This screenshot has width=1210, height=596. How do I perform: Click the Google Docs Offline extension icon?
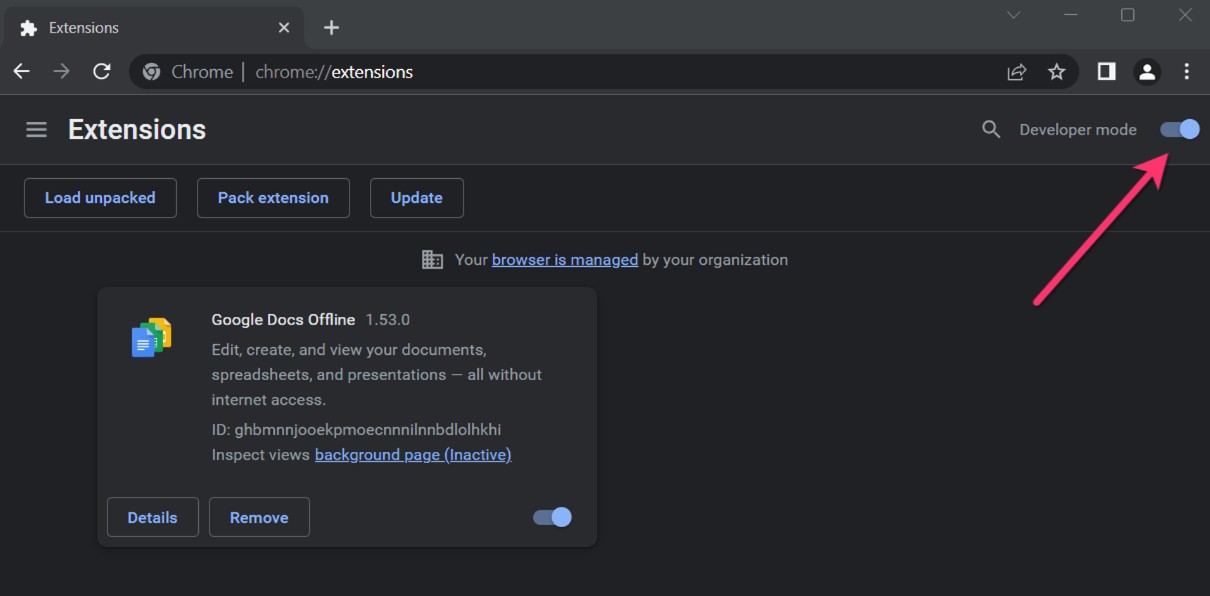(152, 337)
